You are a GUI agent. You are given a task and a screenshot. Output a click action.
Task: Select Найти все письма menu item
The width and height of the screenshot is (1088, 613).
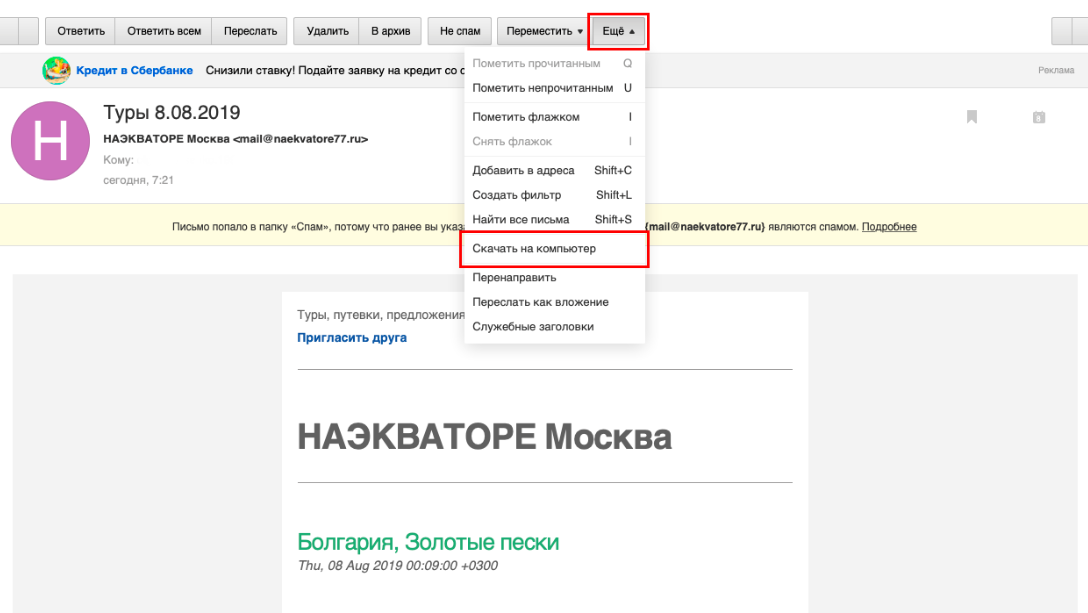pyautogui.click(x=552, y=219)
